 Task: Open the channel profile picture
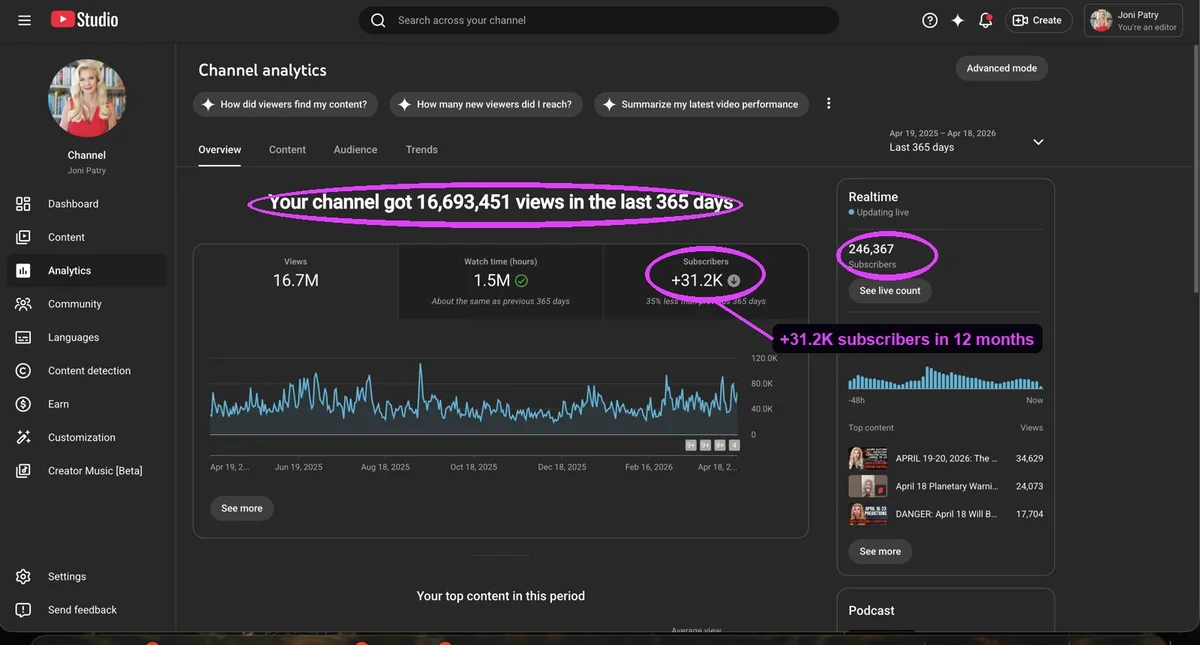pyautogui.click(x=87, y=98)
